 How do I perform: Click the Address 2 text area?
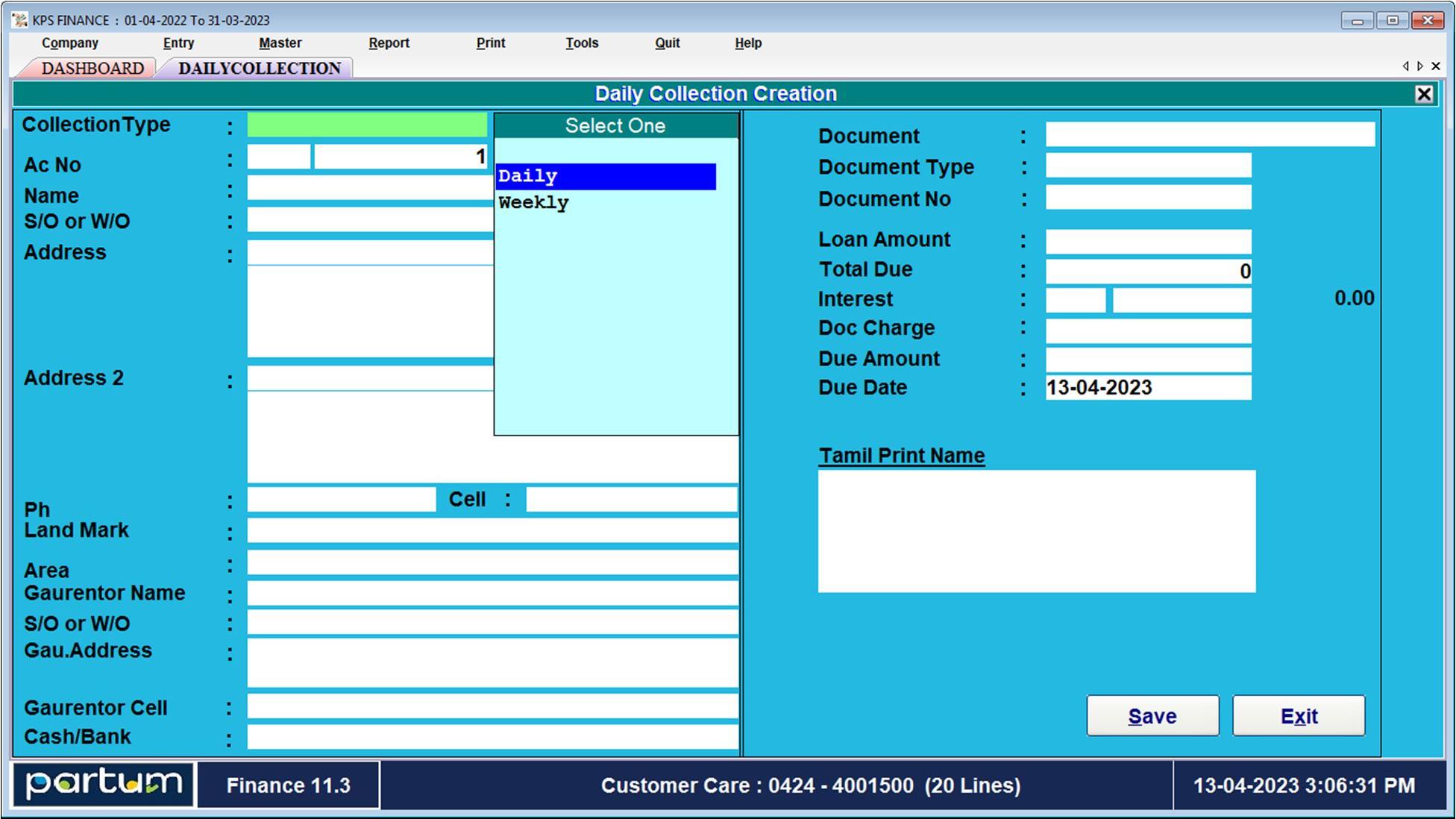[x=492, y=424]
